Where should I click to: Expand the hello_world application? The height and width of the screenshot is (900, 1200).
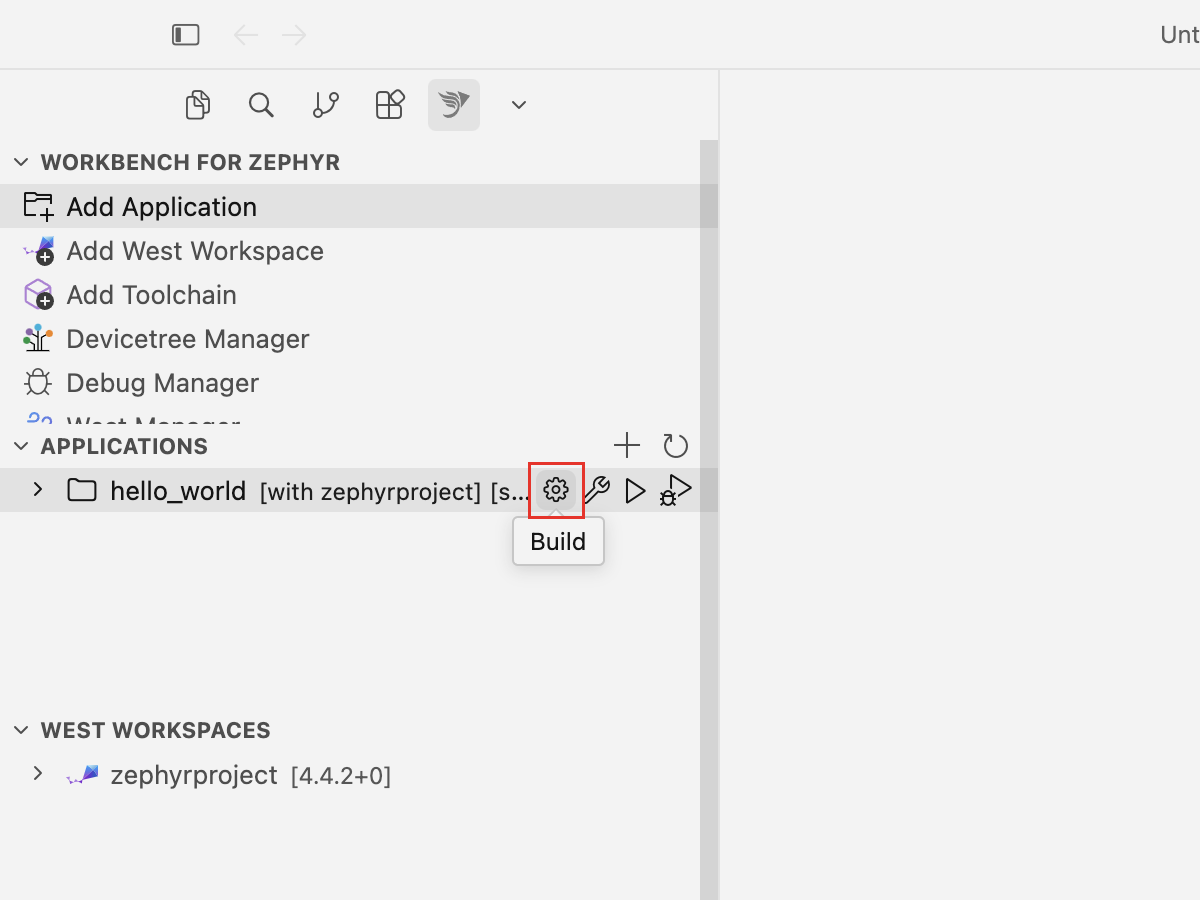pyautogui.click(x=38, y=490)
